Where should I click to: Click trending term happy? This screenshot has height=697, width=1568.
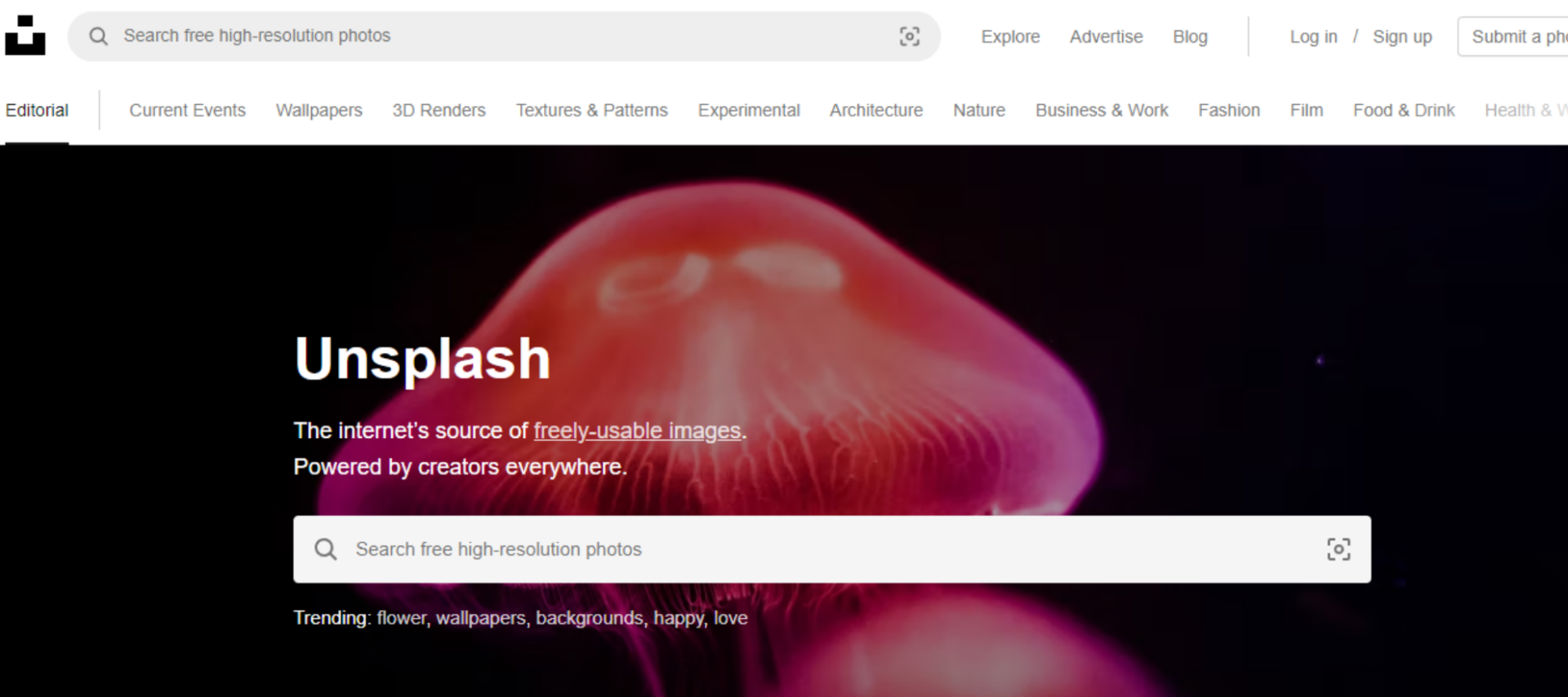click(x=679, y=619)
